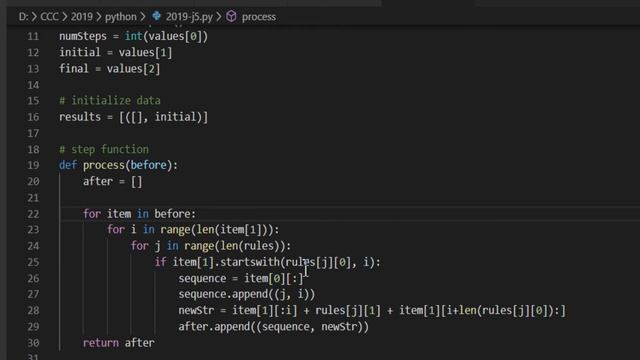Select the 2019-j5.py breadcrumb item
Viewport: 640px width, 360px height.
[x=189, y=17]
